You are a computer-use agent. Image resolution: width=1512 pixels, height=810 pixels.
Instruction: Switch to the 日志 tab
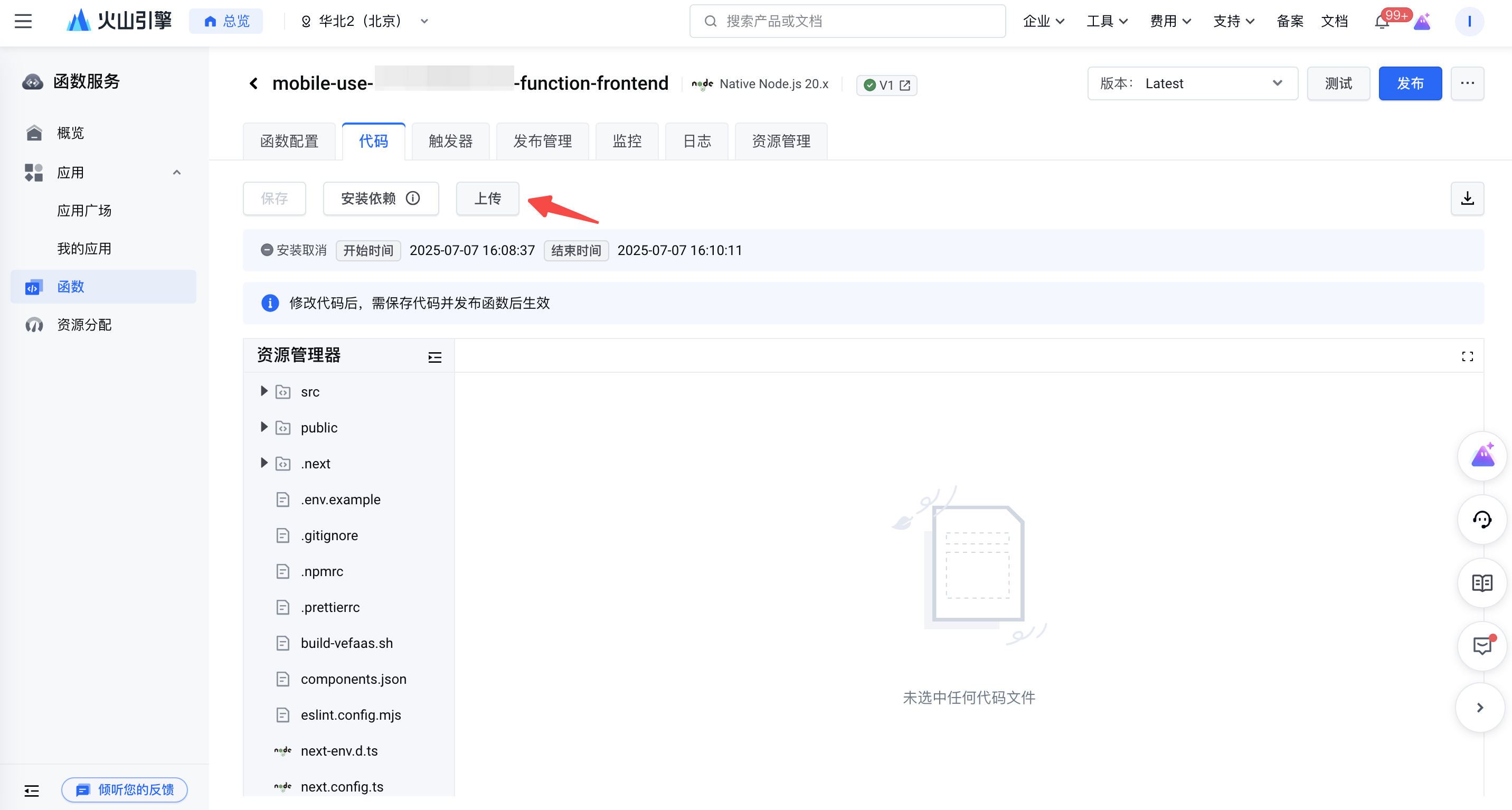(697, 141)
